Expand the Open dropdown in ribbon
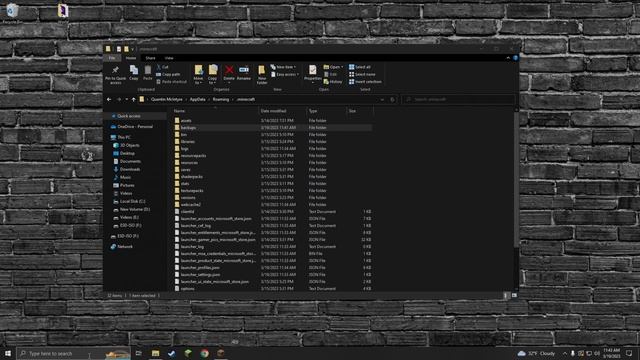The width and height of the screenshot is (640, 360). click(333, 67)
